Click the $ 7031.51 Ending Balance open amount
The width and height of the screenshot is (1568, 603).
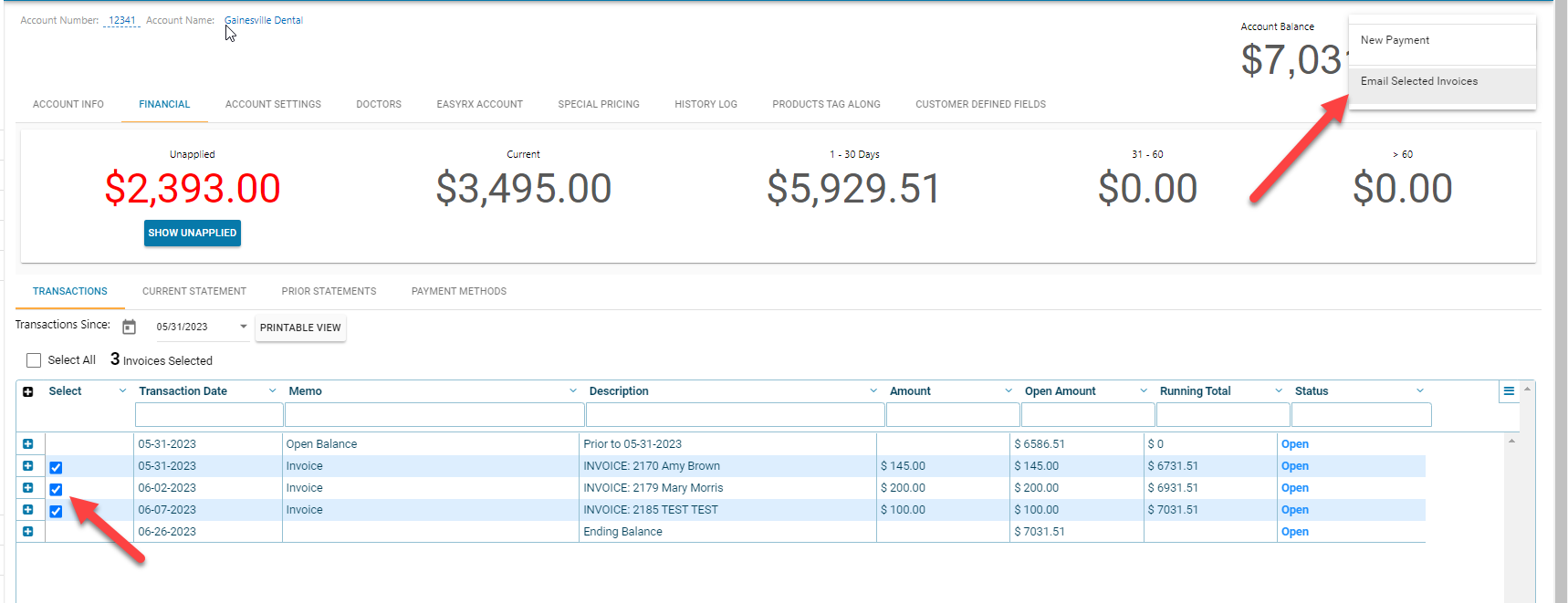[x=1040, y=532]
